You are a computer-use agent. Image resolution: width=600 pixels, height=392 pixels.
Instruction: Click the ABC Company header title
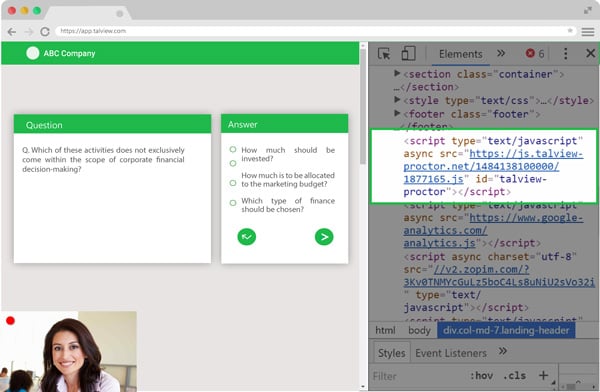(69, 53)
